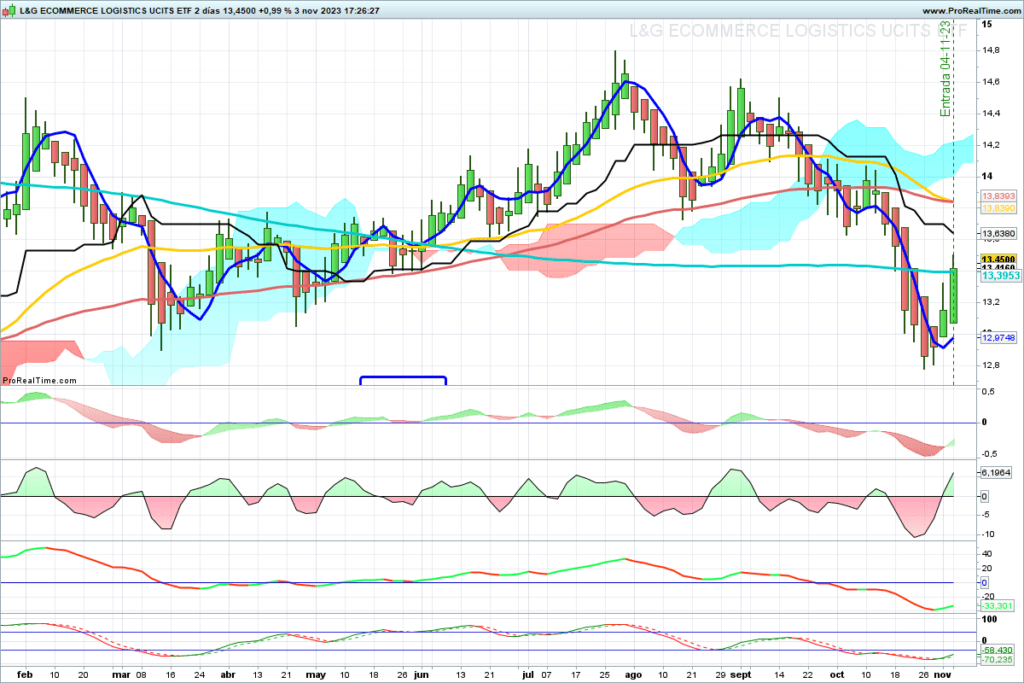Click the 'oct' date axis label

837,675
